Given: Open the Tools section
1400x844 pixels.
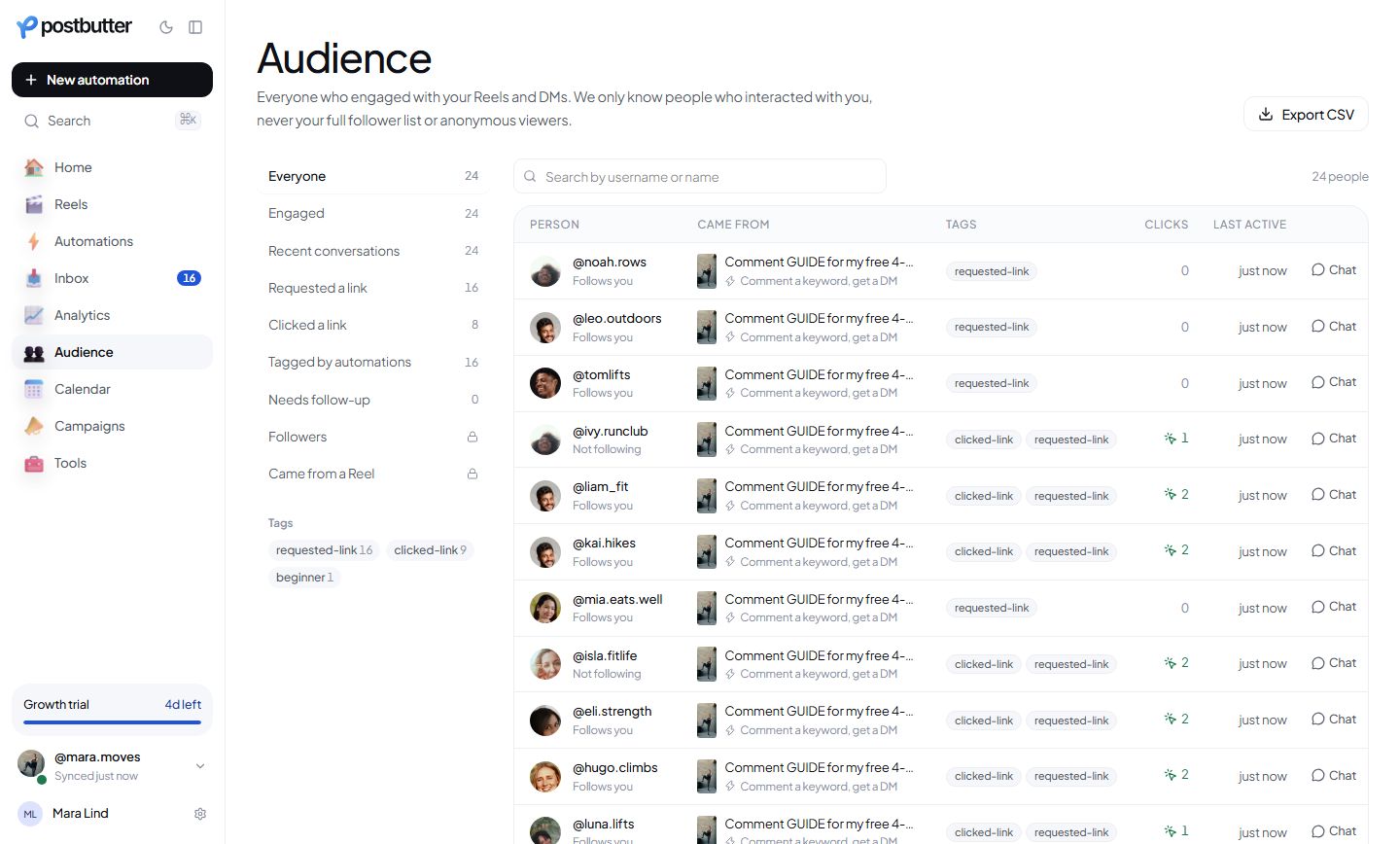Looking at the screenshot, I should (112, 463).
